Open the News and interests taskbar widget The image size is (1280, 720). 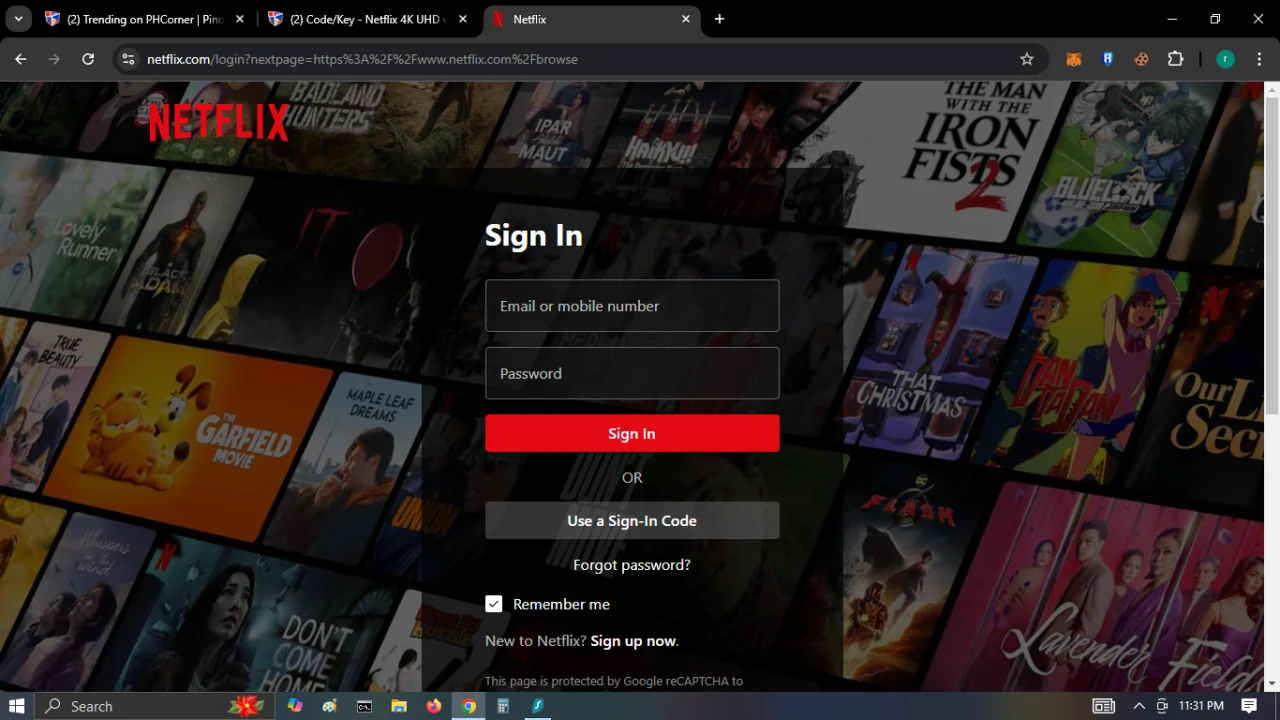pos(1103,706)
